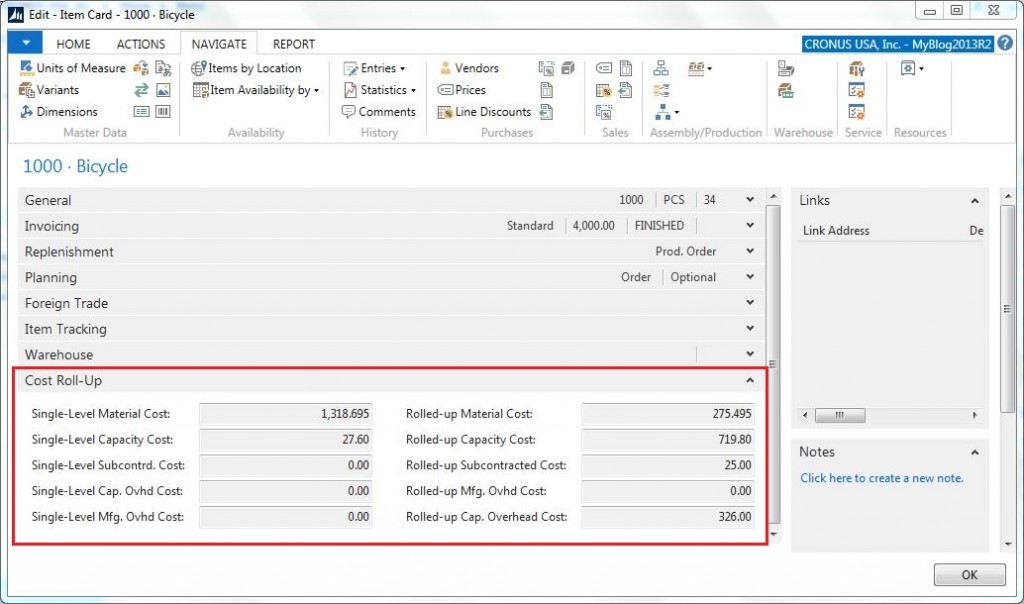Click the price tag icon in Sales group
1024x604 pixels.
click(x=604, y=68)
